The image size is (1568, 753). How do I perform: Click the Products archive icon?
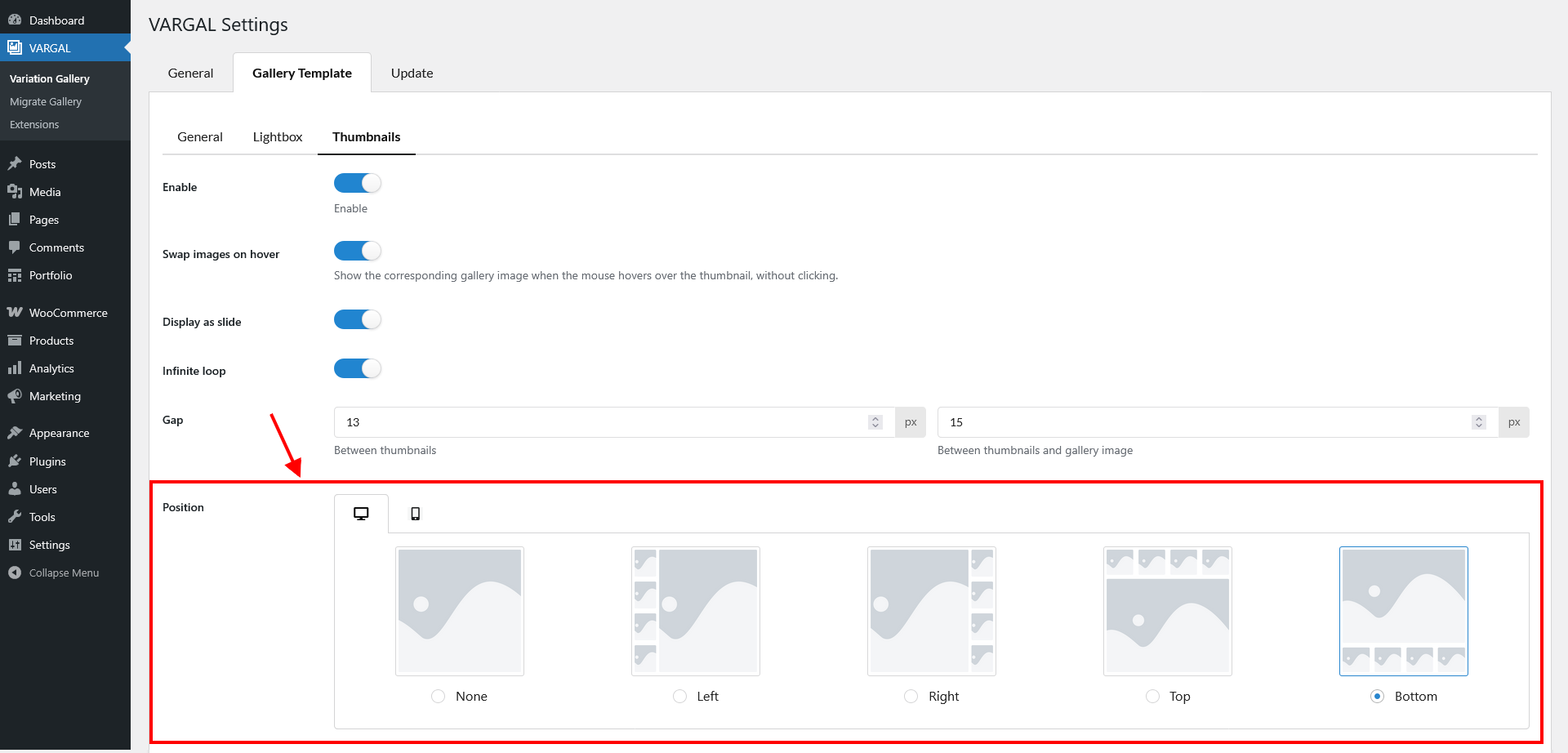15,340
